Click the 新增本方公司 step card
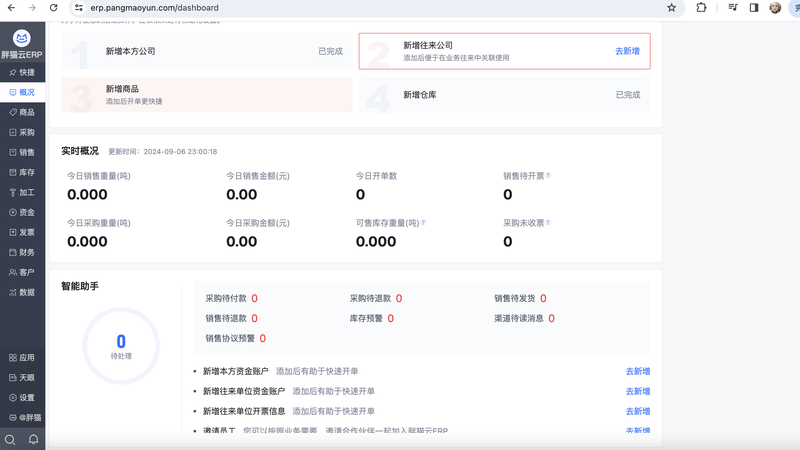The height and width of the screenshot is (450, 800). tap(207, 51)
